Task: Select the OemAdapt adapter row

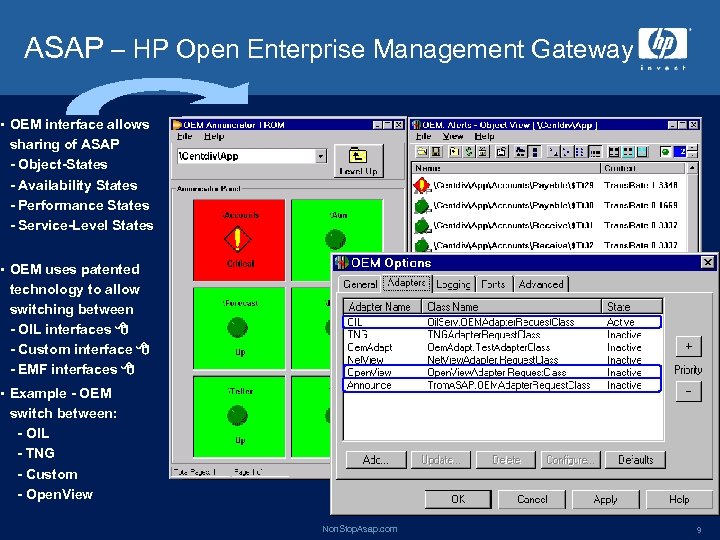Action: pyautogui.click(x=502, y=347)
